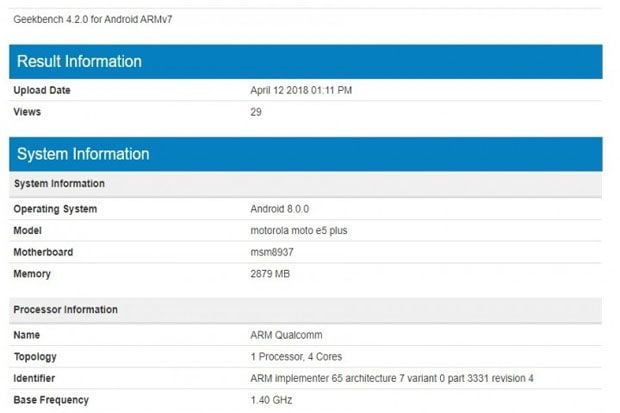Click the Processor Information subheading
The image size is (620, 413).
pos(306,310)
